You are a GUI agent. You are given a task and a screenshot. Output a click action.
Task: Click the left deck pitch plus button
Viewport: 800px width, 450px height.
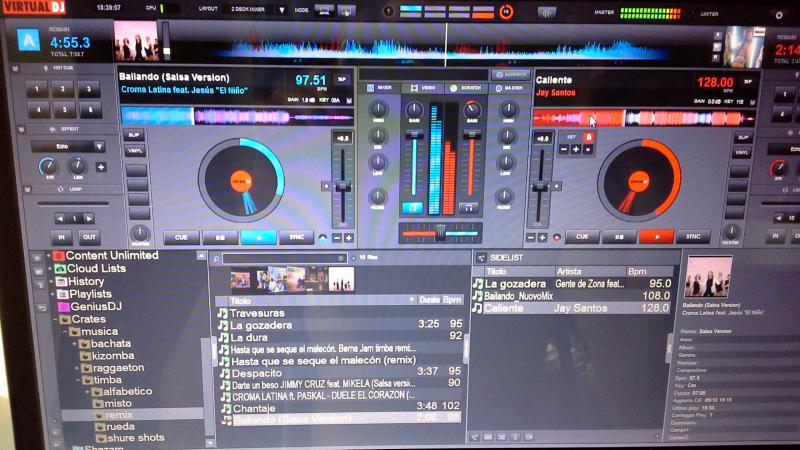point(349,238)
